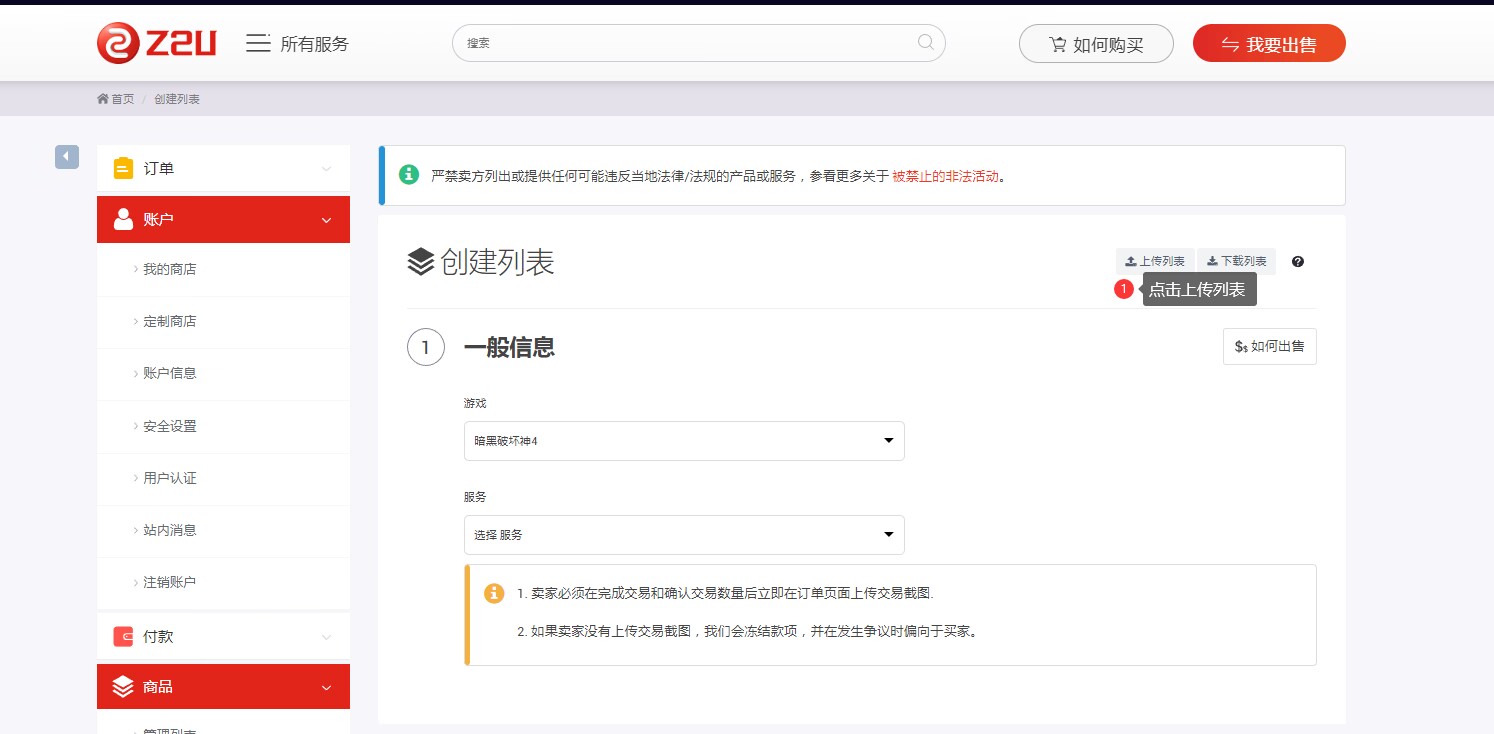Viewport: 1494px width, 734px height.
Task: Click the question mark help icon
Action: tap(1298, 262)
